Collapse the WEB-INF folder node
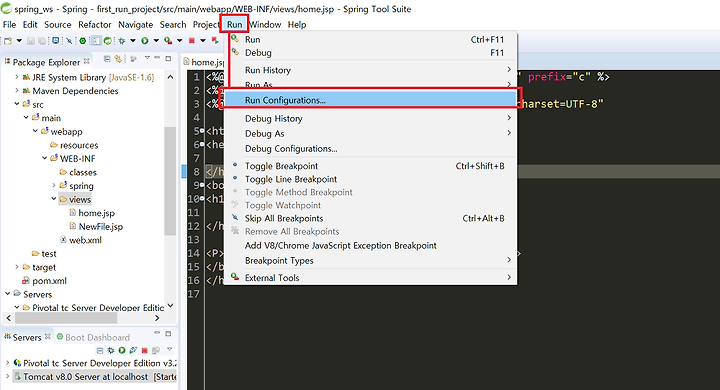Image resolution: width=720 pixels, height=390 pixels. (x=45, y=158)
